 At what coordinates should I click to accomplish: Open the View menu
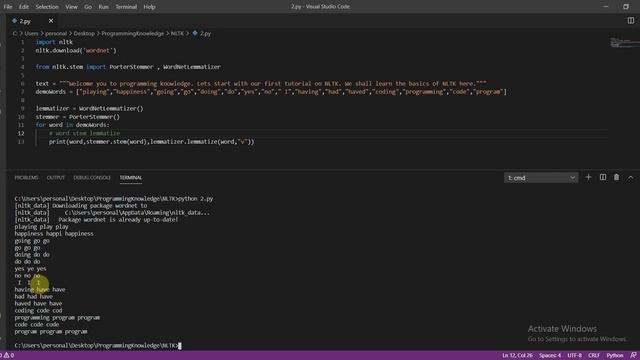coord(71,7)
